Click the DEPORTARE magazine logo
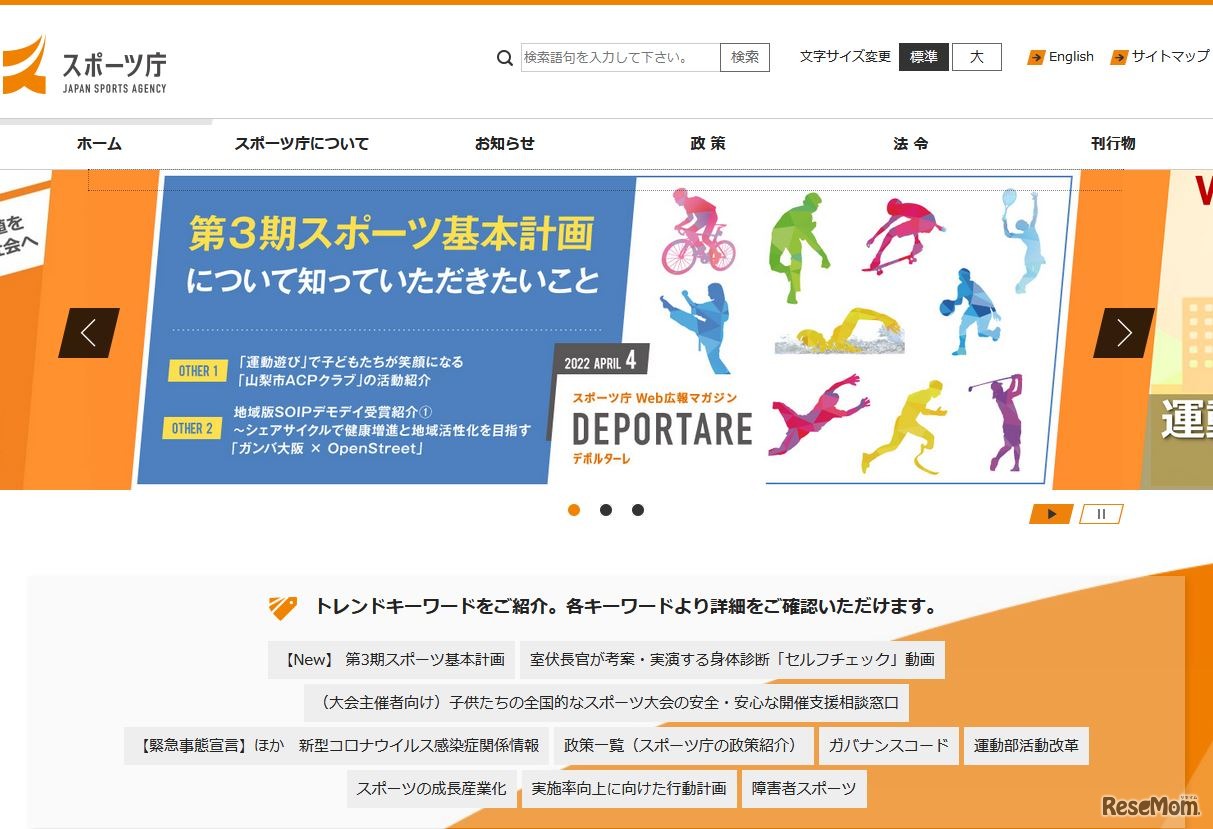The height and width of the screenshot is (829, 1213). click(665, 428)
